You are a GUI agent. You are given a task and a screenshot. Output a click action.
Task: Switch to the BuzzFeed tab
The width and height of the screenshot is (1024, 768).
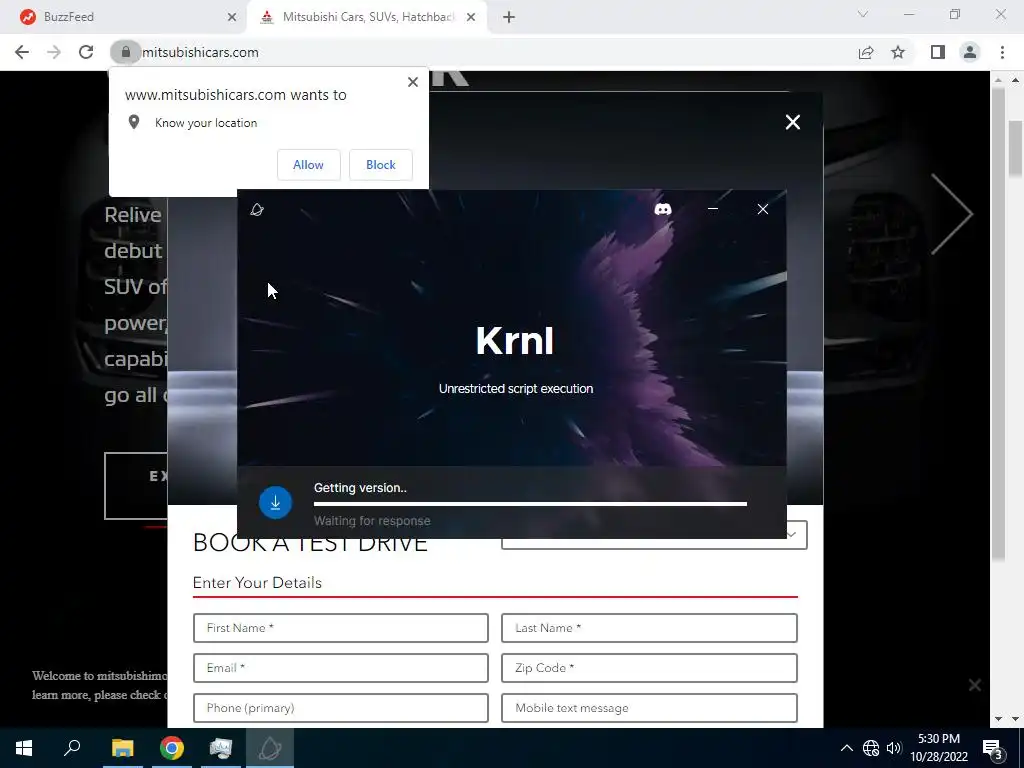[x=124, y=17]
